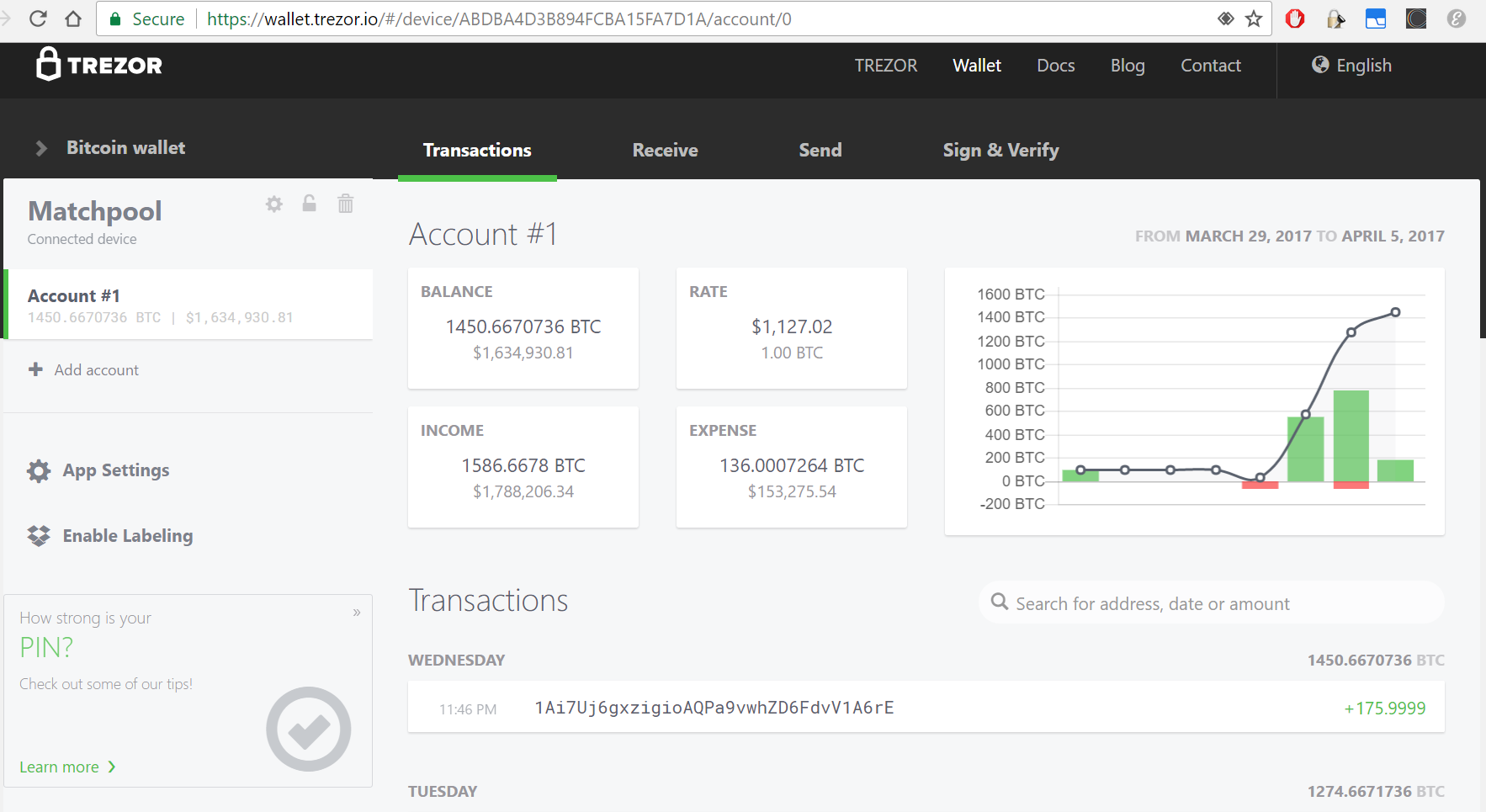
Task: Open the Receive tab
Action: click(x=666, y=151)
